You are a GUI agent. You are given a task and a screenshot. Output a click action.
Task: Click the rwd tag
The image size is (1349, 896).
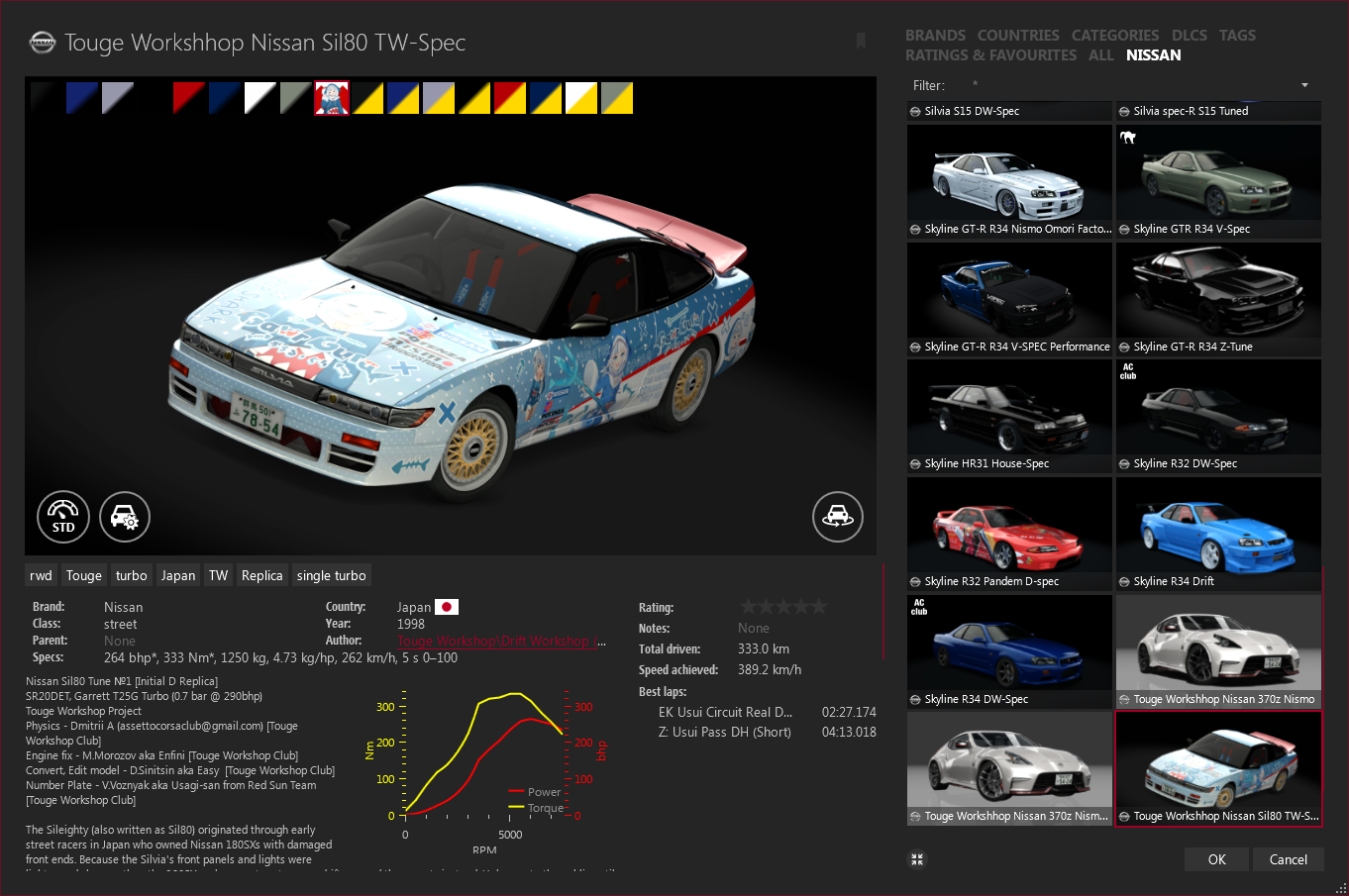click(x=41, y=575)
